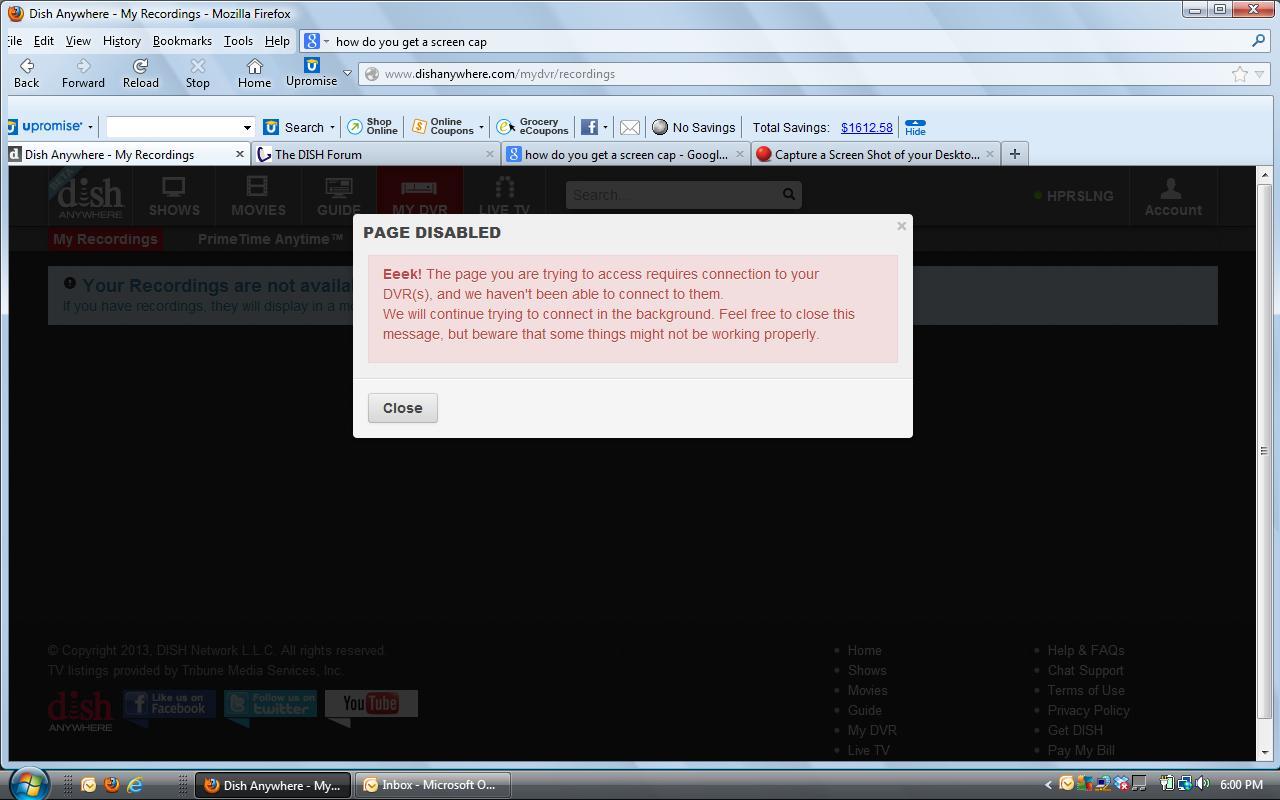Expand the Online Coupons dropdown arrow
Image resolution: width=1280 pixels, height=800 pixels.
point(481,127)
